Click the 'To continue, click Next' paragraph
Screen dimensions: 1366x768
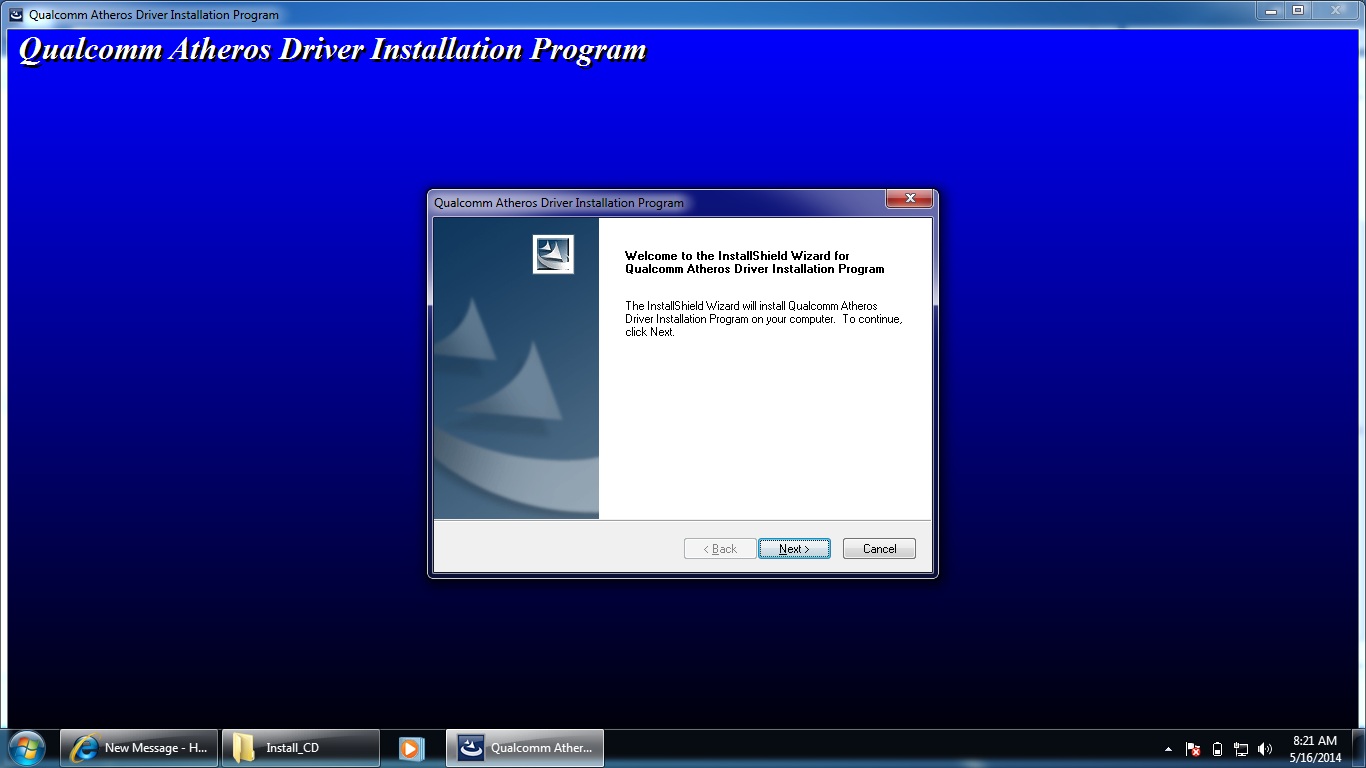coord(764,319)
